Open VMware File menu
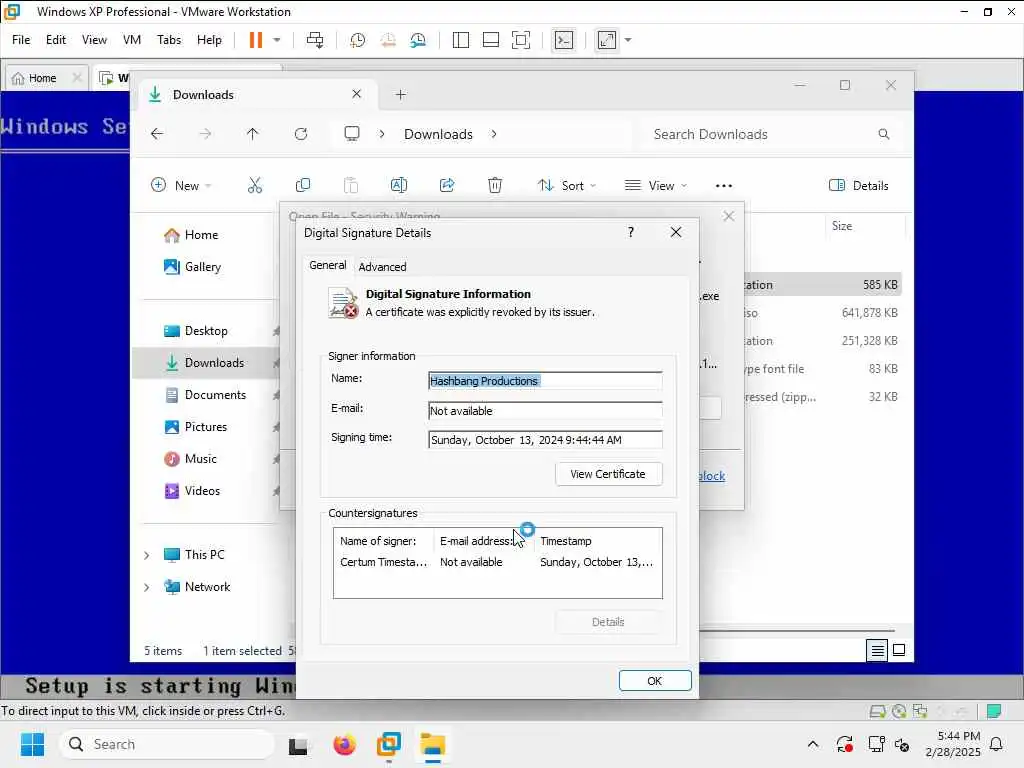 (x=21, y=40)
